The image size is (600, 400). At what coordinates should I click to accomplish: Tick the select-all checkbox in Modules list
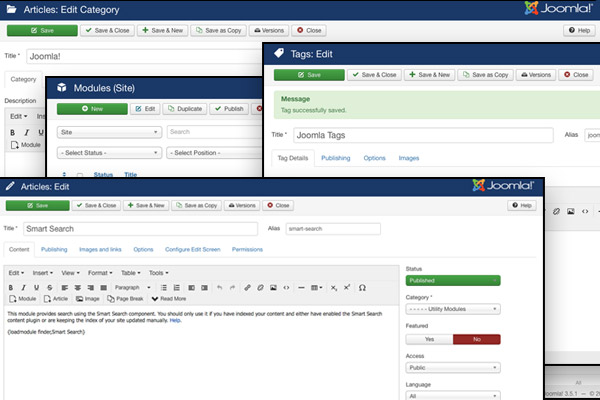point(79,175)
